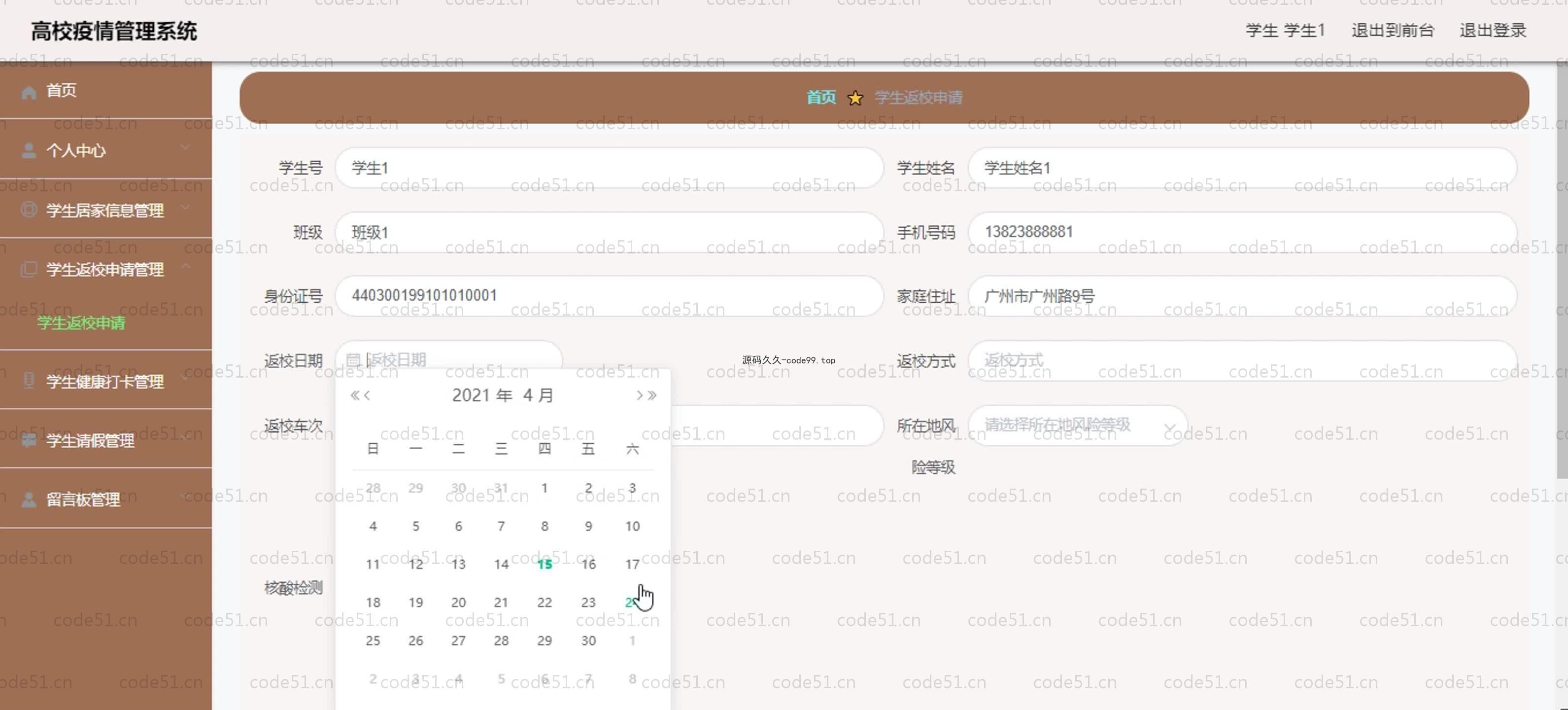
Task: Click the home icon in sidebar
Action: coord(29,92)
